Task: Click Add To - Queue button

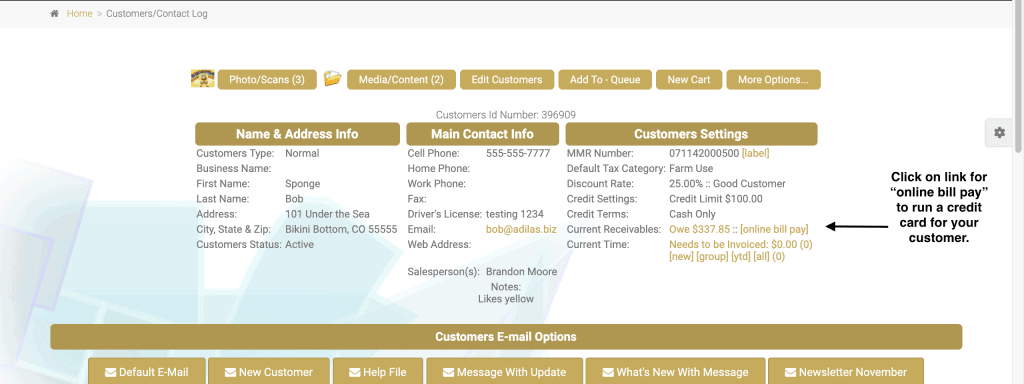Action: pos(605,80)
